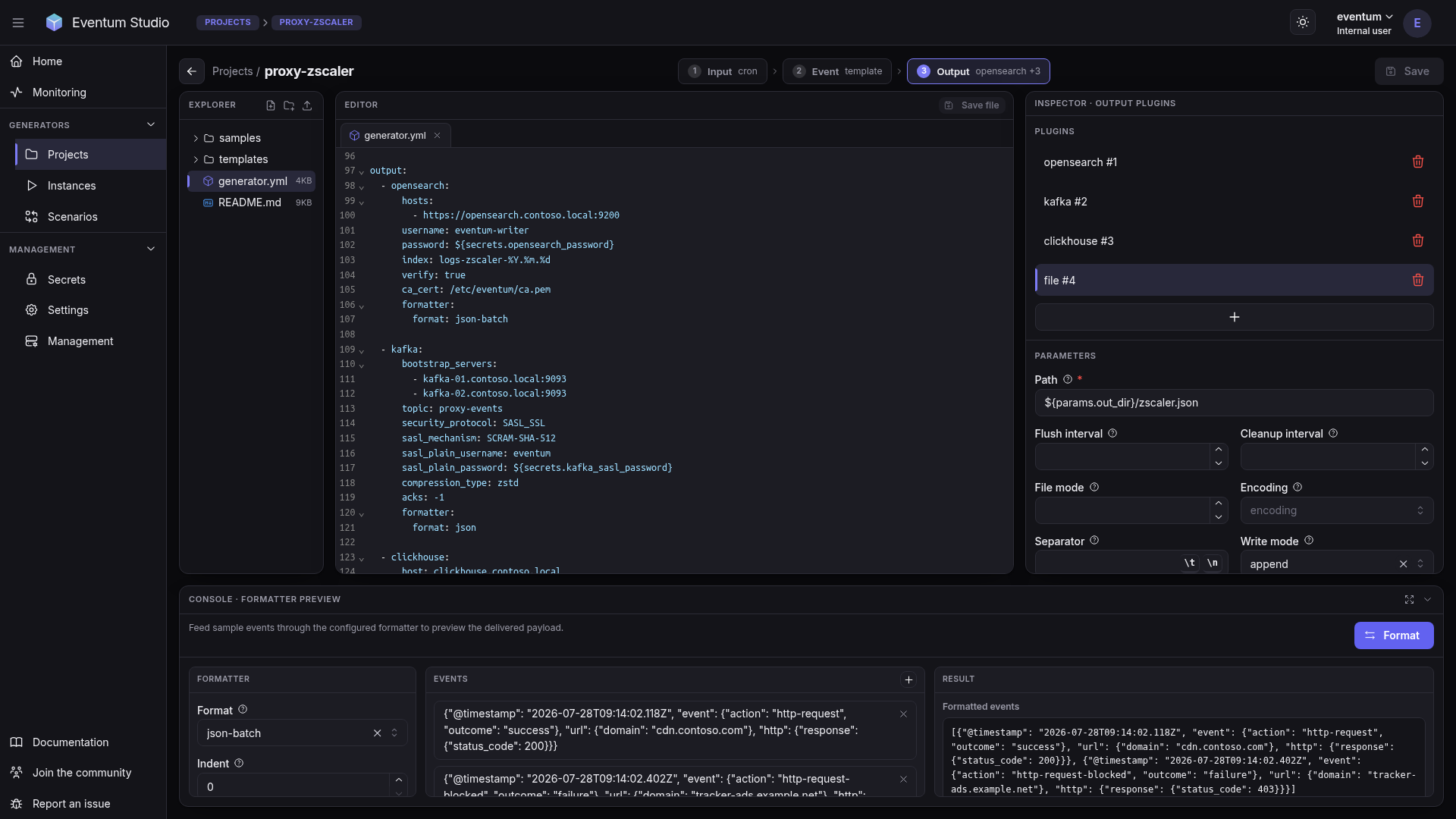Screen dimensions: 1456x819
Task: Expand the templates folder
Action: click(x=196, y=160)
